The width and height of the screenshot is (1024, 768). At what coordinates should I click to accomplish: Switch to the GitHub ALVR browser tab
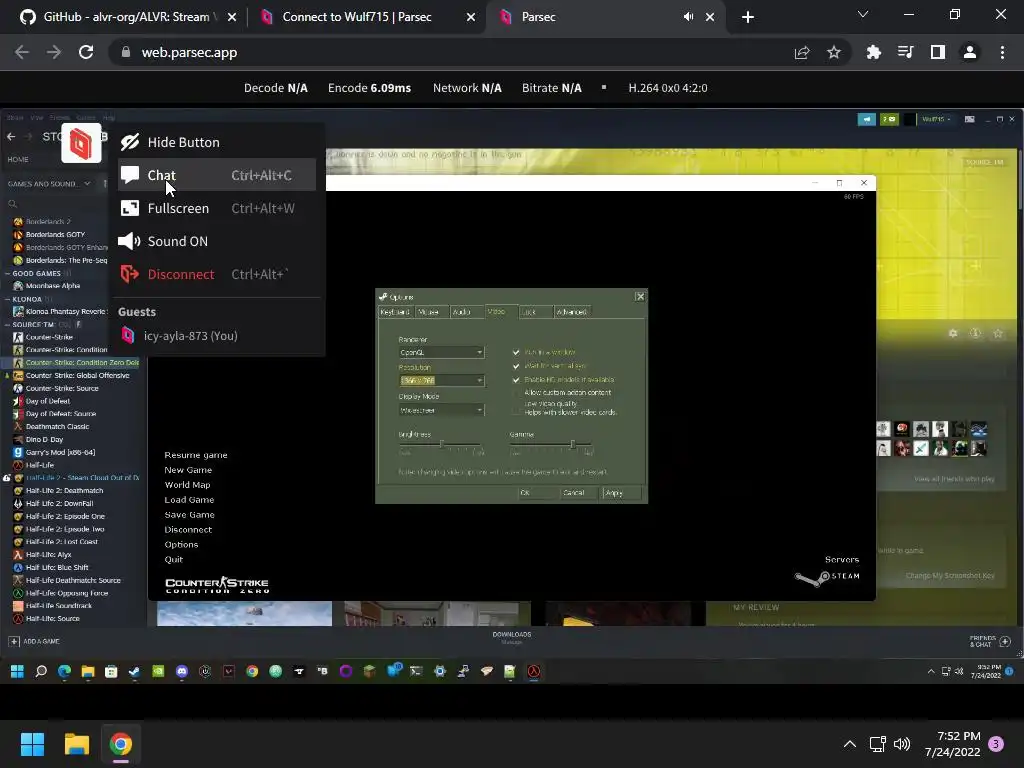[x=125, y=17]
